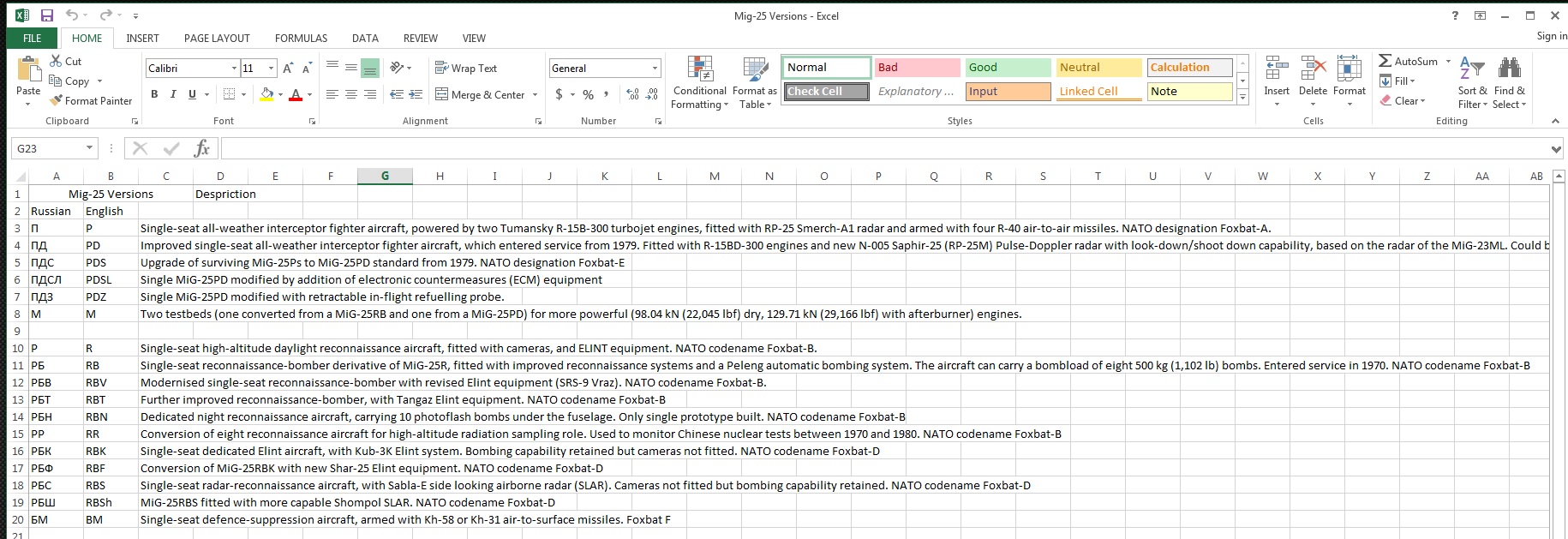Switch to the REVIEW tab
Viewport: 1568px width, 539px height.
(x=421, y=39)
